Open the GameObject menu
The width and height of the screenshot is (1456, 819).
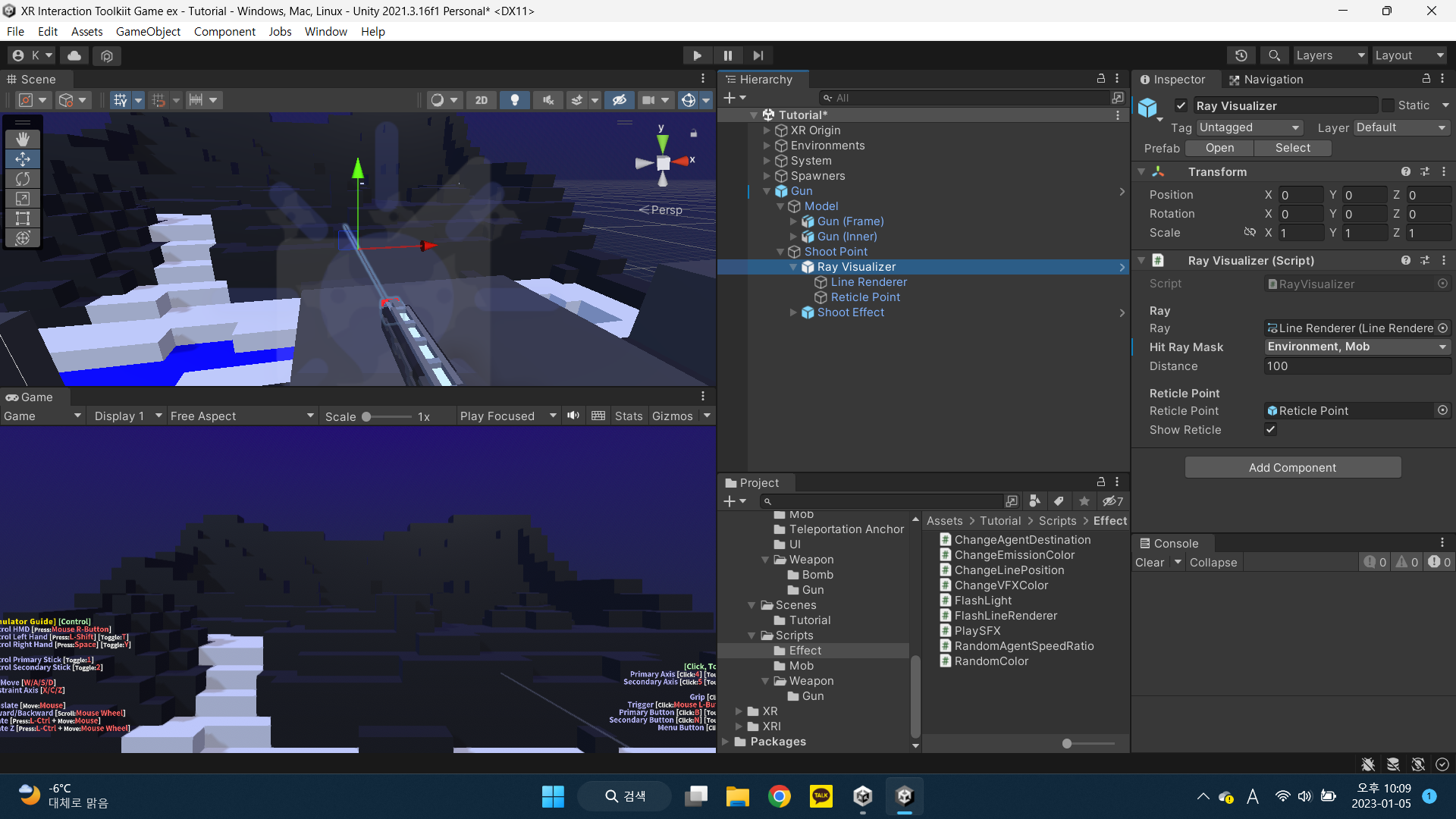[148, 31]
